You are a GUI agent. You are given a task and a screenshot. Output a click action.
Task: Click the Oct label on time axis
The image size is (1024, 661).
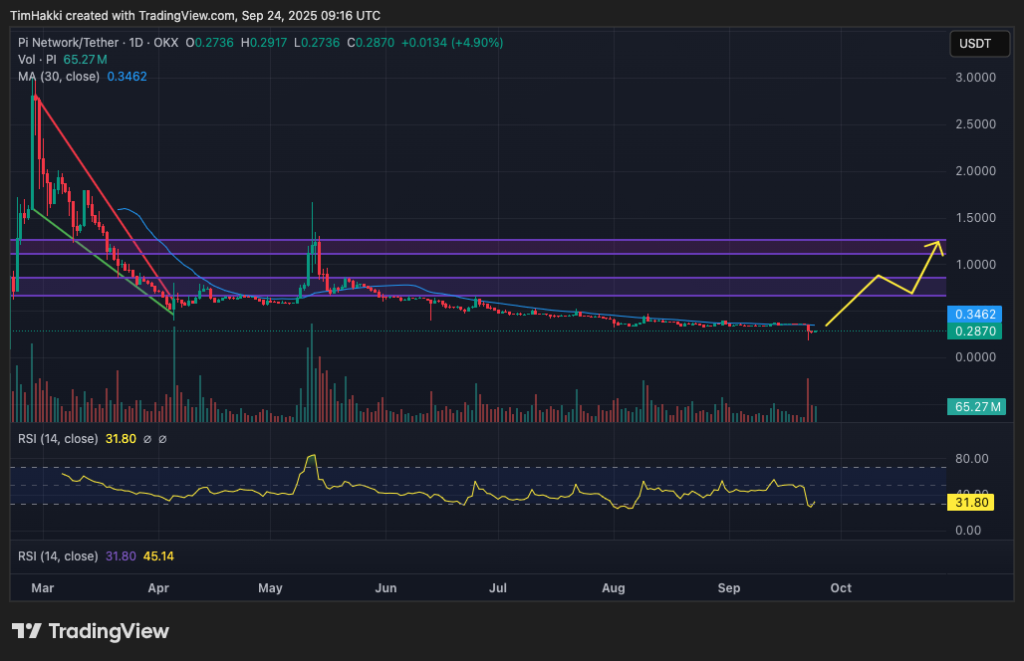pos(841,588)
